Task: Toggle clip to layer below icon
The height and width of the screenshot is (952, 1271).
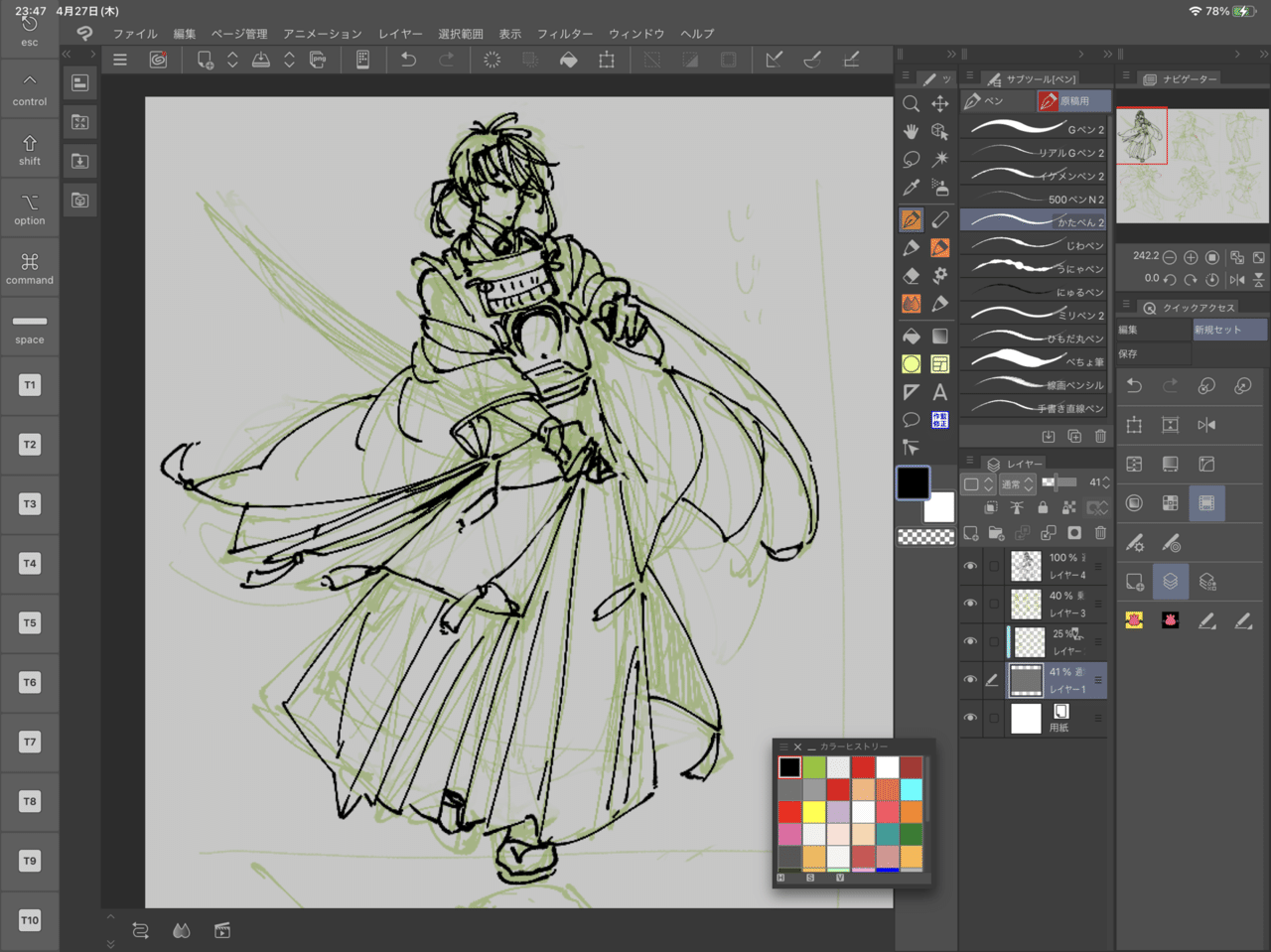Action: 991,507
